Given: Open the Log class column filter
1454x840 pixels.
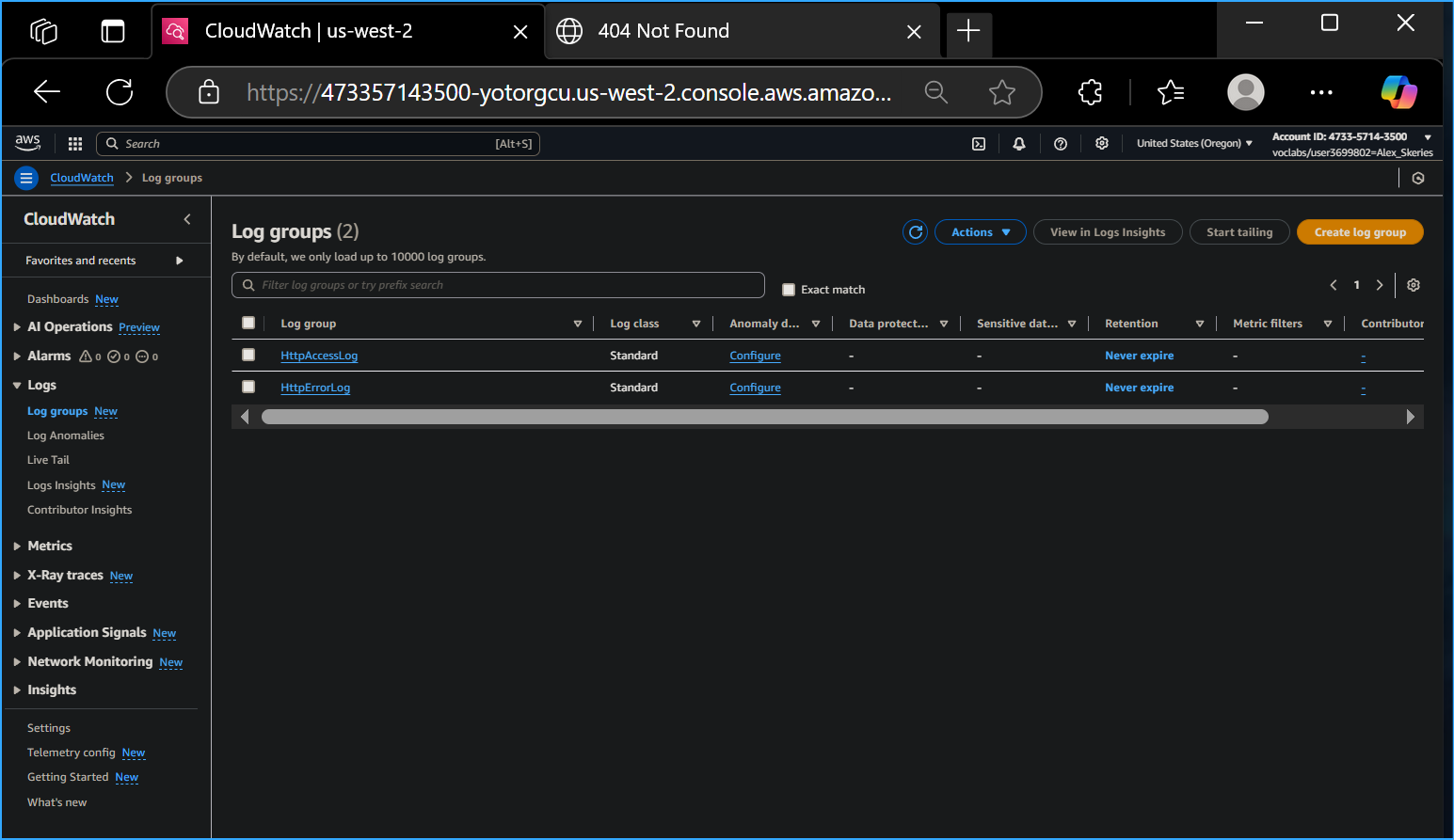Looking at the screenshot, I should point(695,323).
